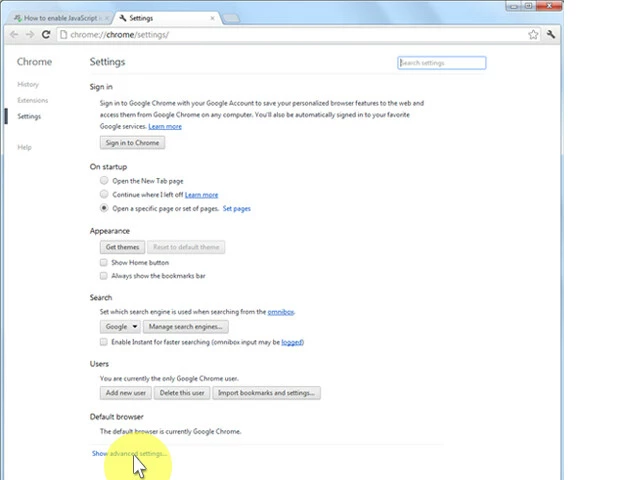Close the Settings tab
Screen dimensions: 640x480
click(x=212, y=18)
